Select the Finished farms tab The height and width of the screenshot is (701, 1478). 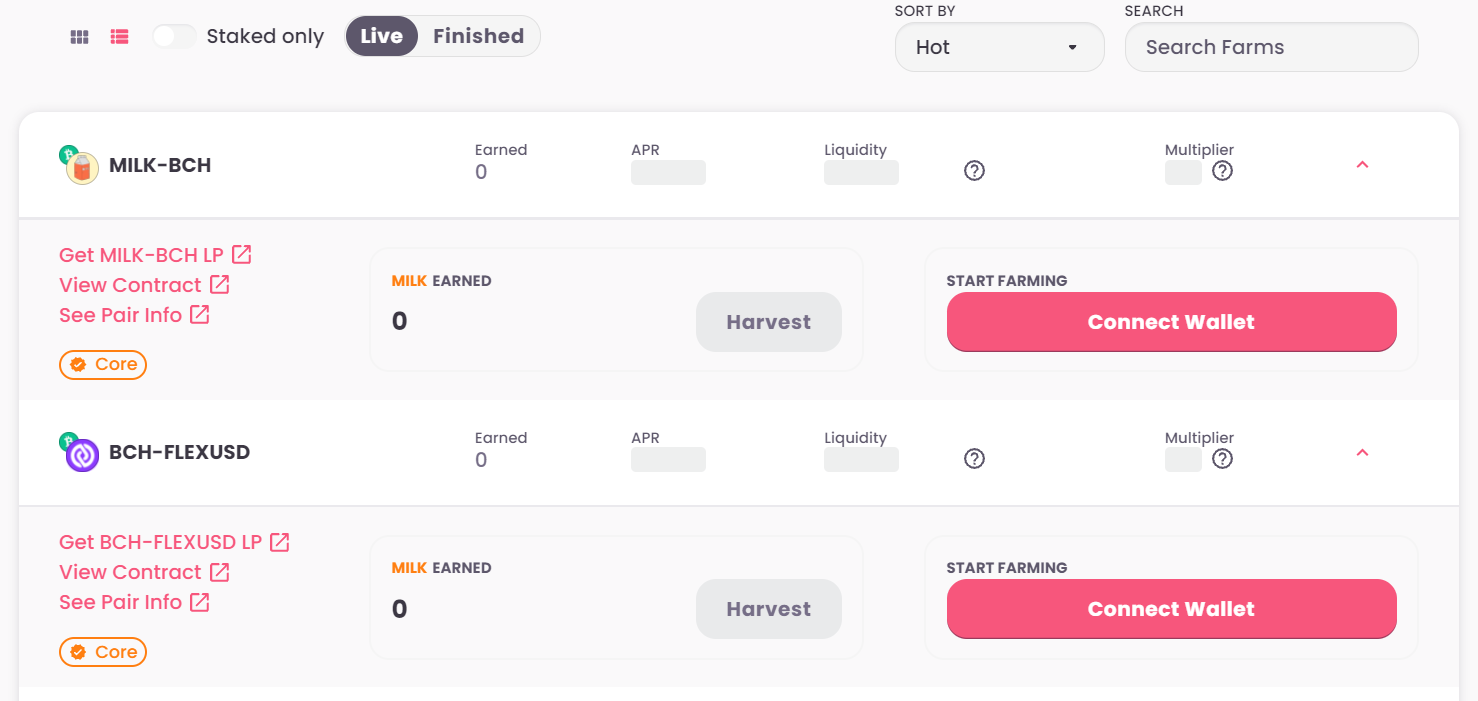point(478,36)
